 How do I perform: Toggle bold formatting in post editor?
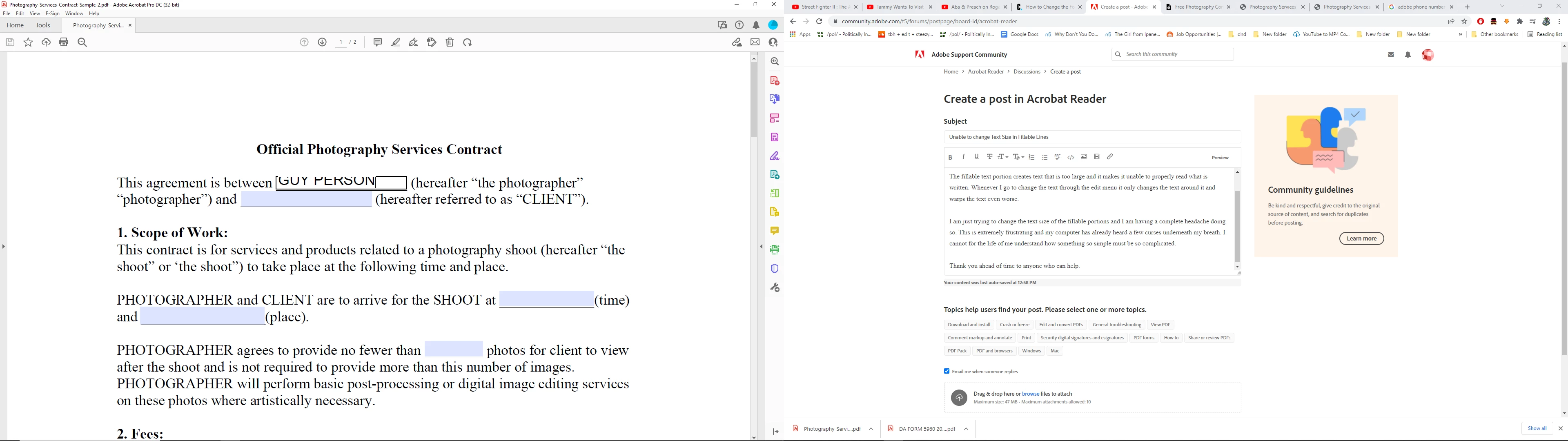tap(950, 157)
